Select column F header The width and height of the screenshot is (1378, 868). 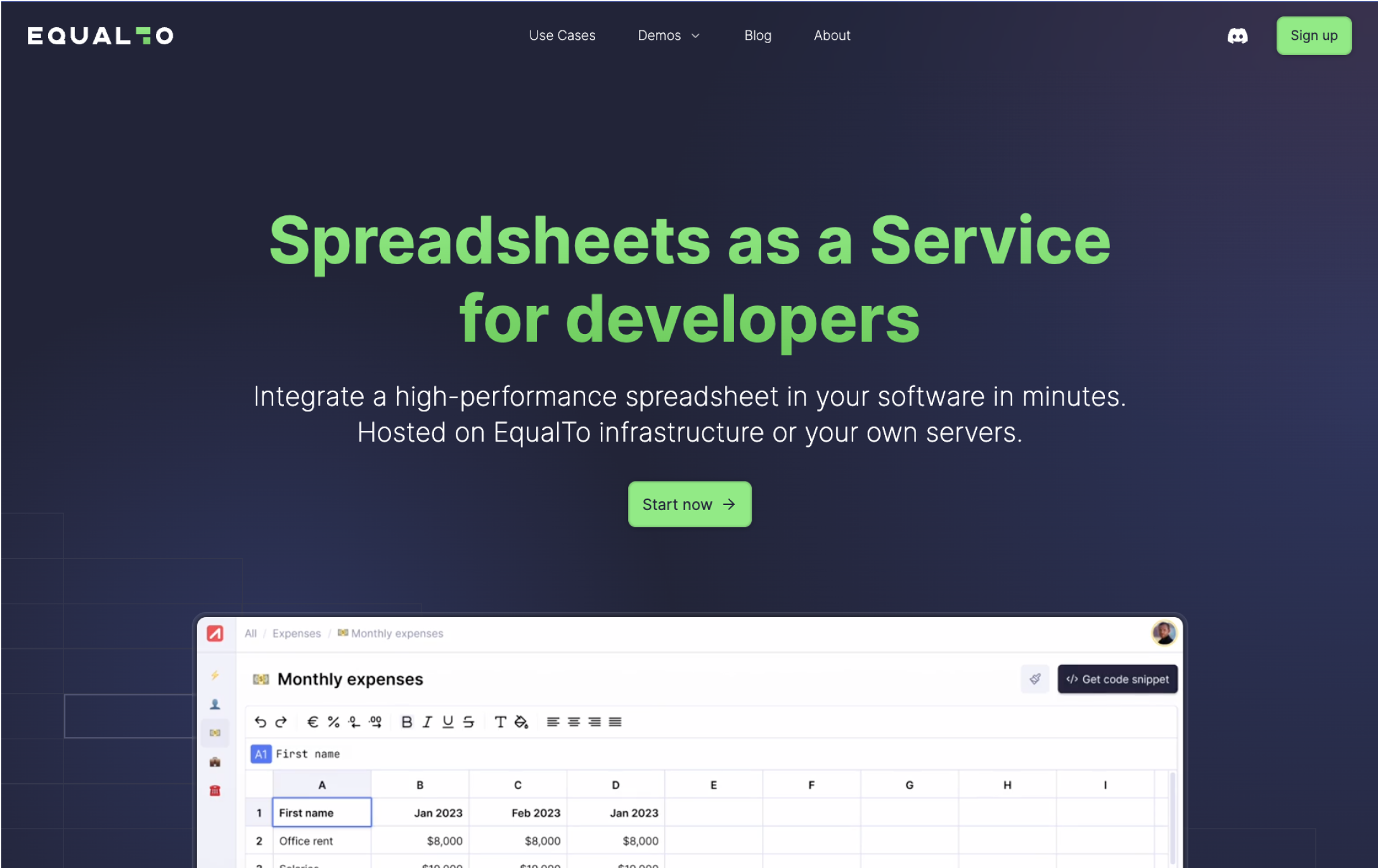click(811, 784)
